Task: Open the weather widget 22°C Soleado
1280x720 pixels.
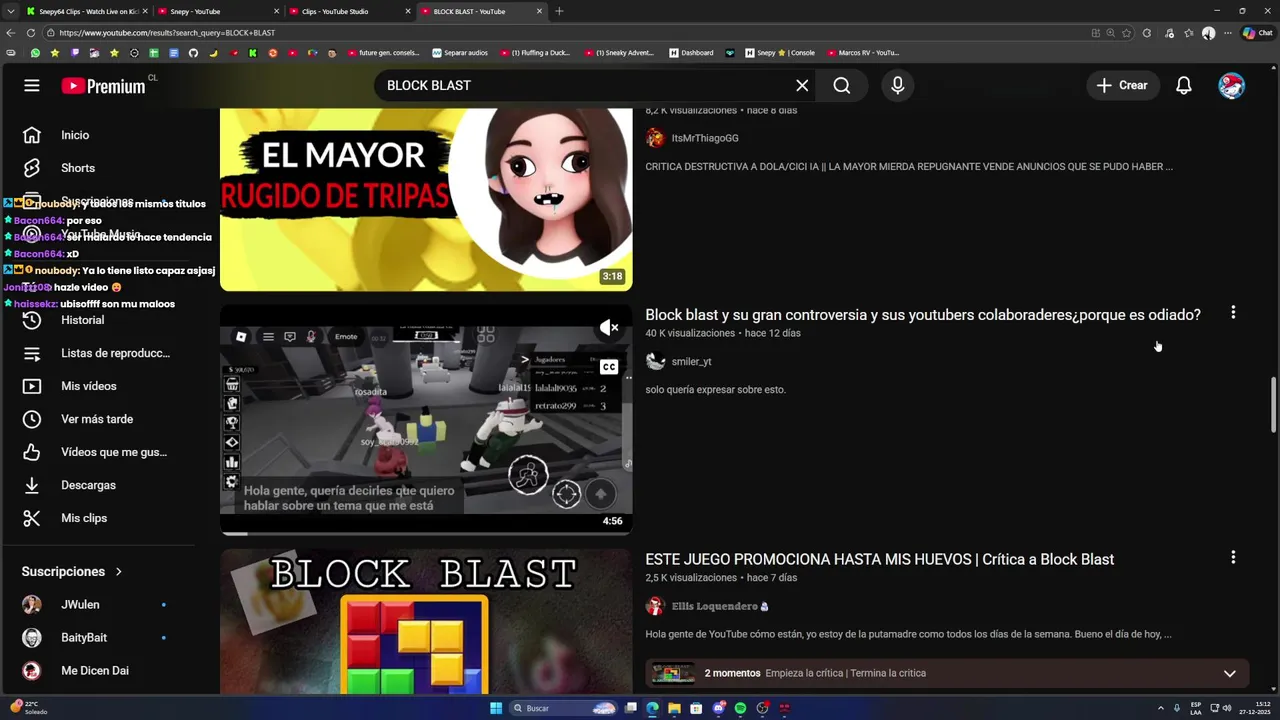Action: pos(28,708)
